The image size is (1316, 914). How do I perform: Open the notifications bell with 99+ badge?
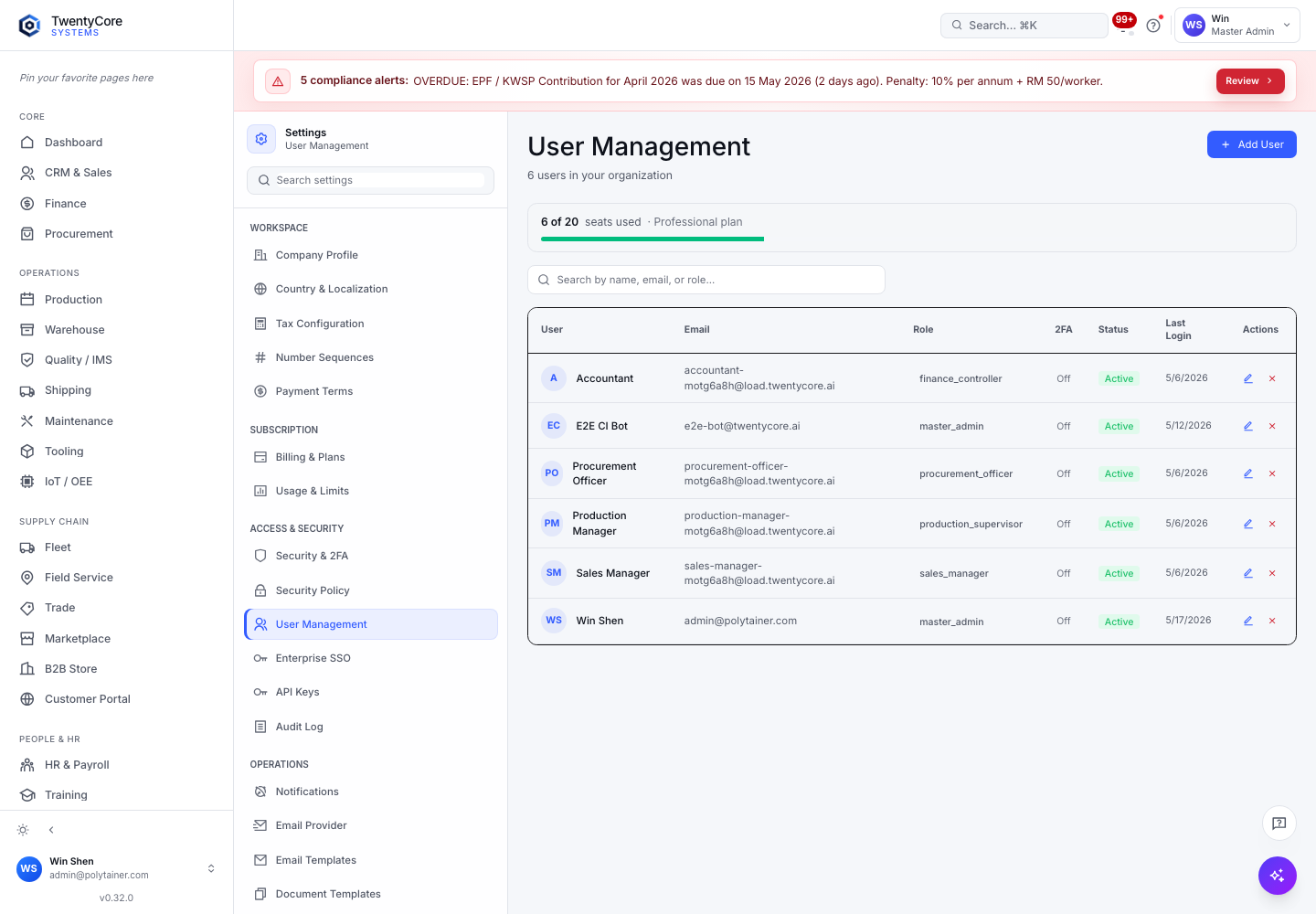[x=1124, y=25]
